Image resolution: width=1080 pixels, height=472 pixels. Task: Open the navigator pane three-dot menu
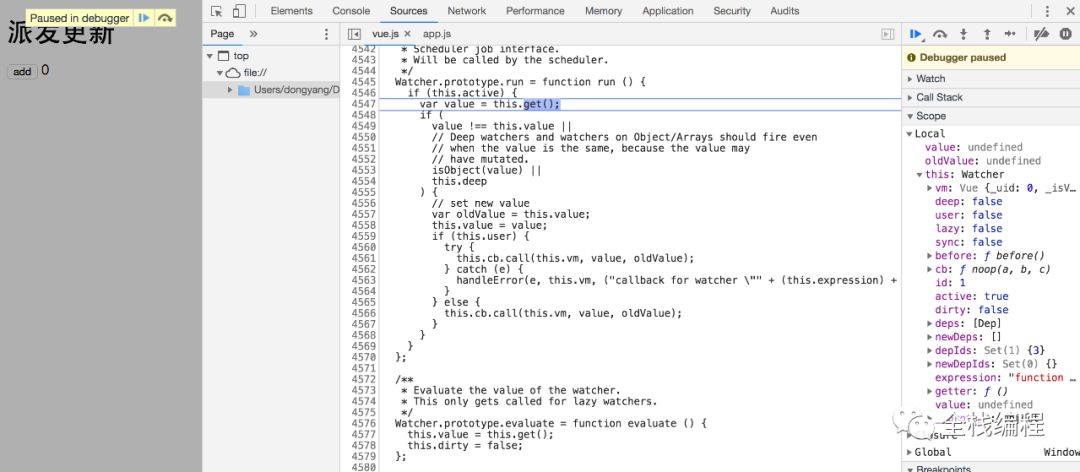[x=326, y=34]
